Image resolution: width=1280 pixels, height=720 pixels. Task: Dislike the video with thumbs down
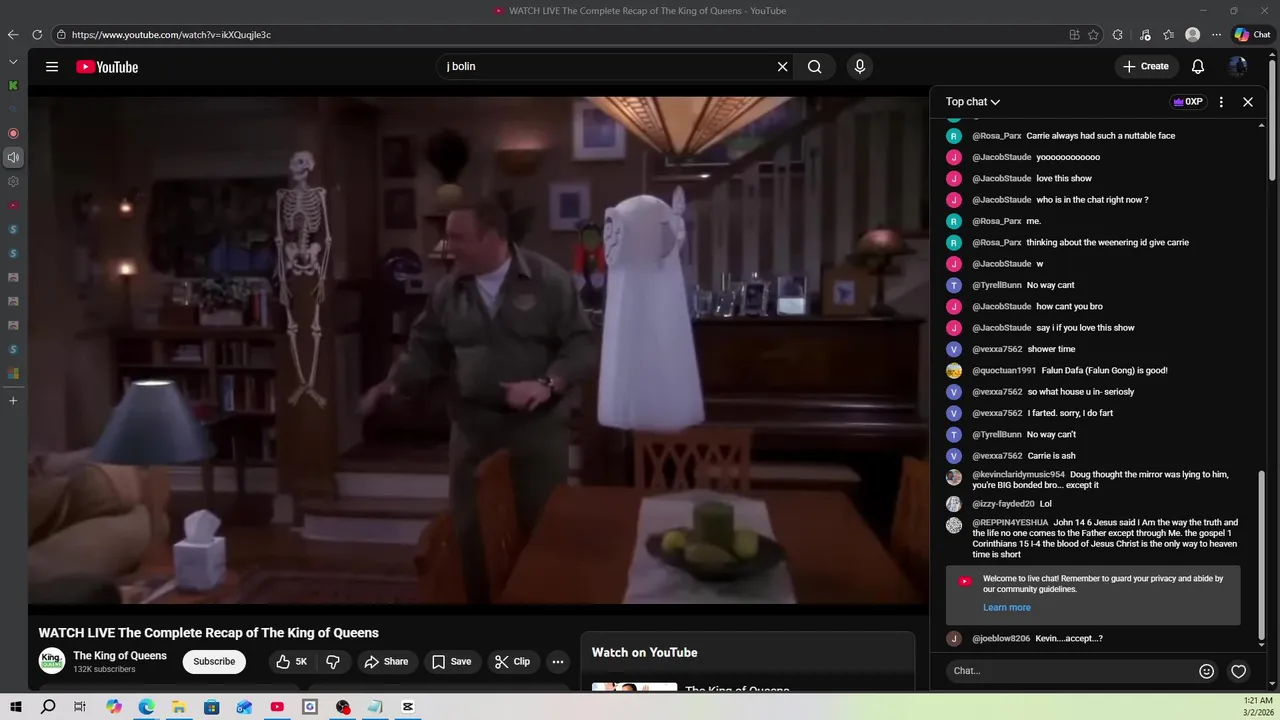pyautogui.click(x=333, y=662)
